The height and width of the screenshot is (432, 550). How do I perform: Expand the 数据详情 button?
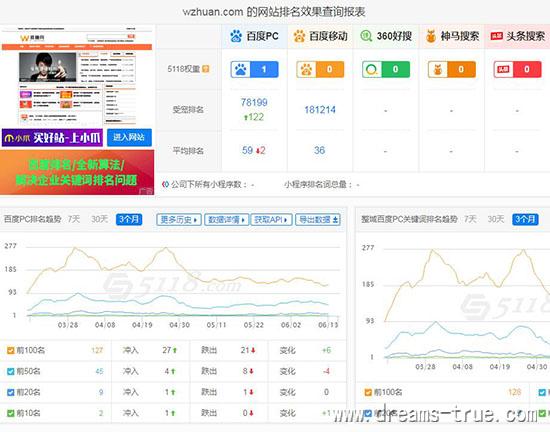227,220
